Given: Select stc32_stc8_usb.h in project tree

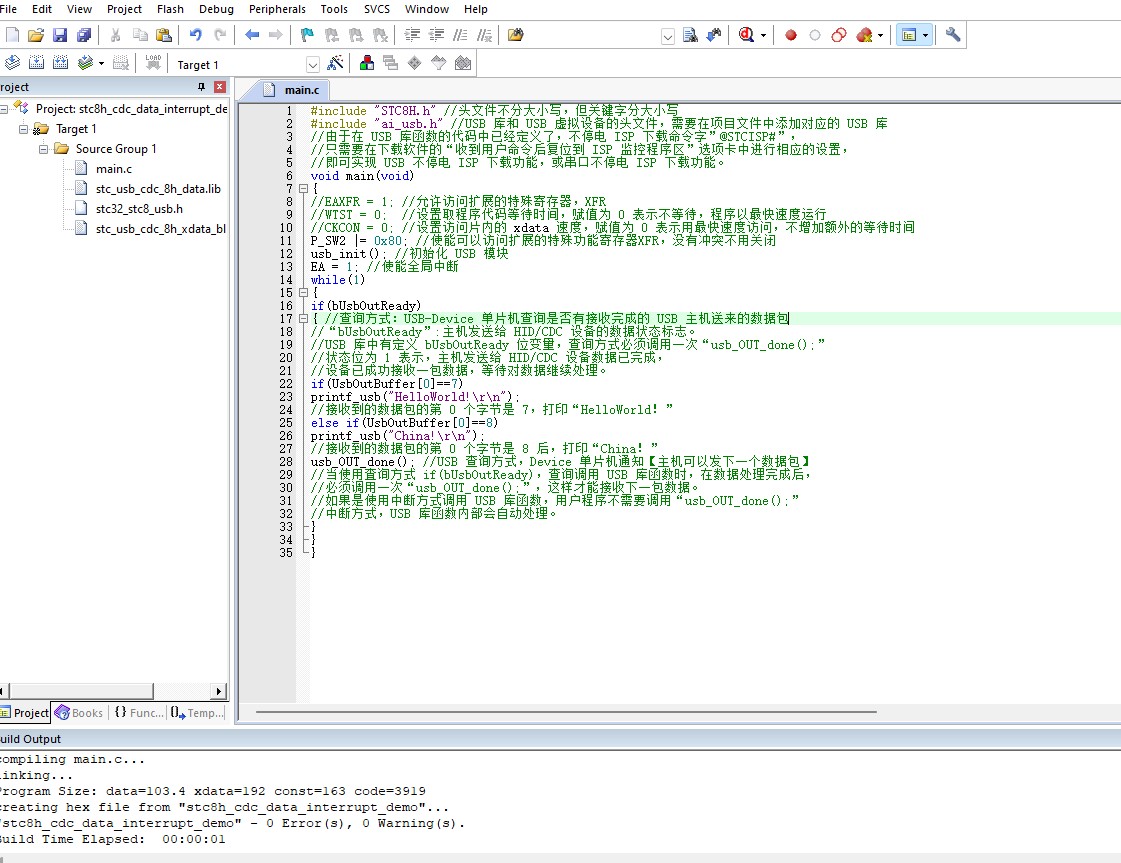Looking at the screenshot, I should tap(139, 209).
